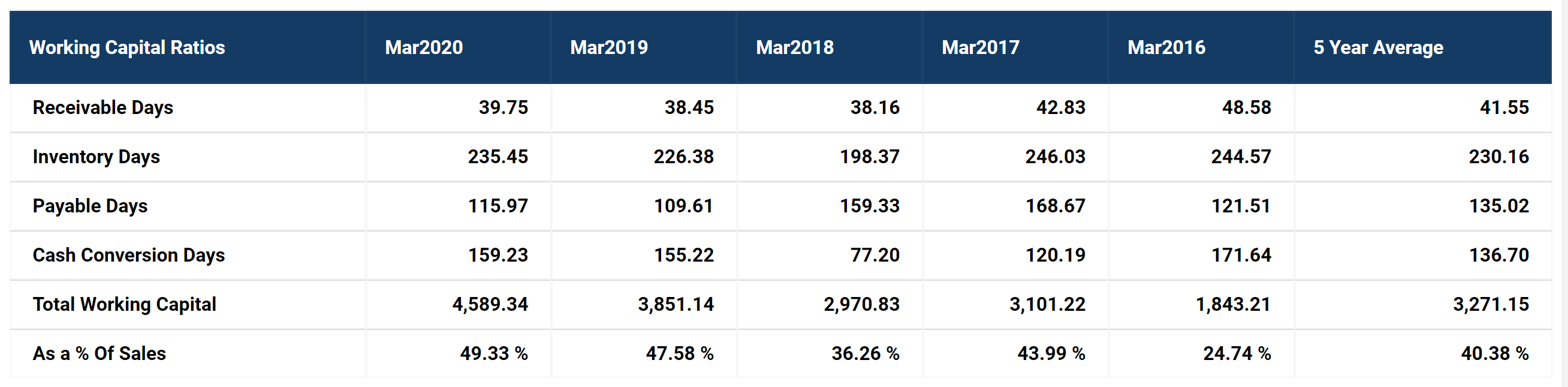
Task: Click the Inventory Days row label
Action: point(96,157)
